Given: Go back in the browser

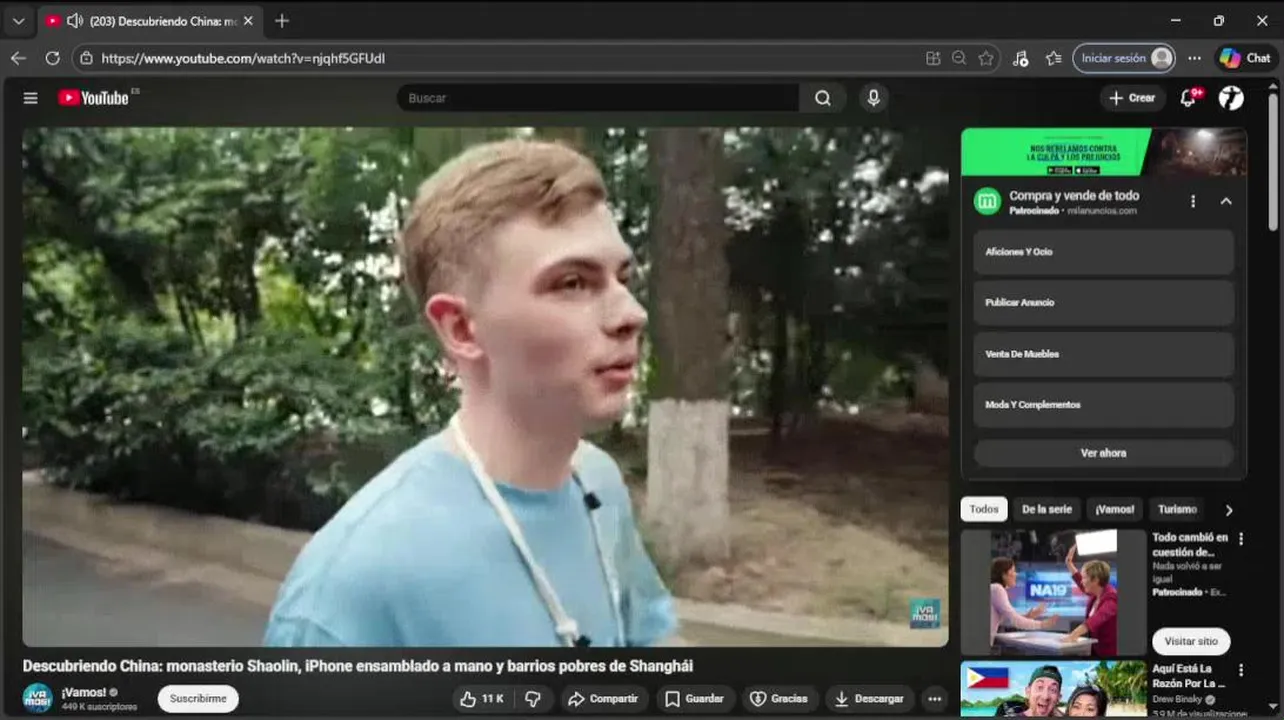Looking at the screenshot, I should click(18, 58).
